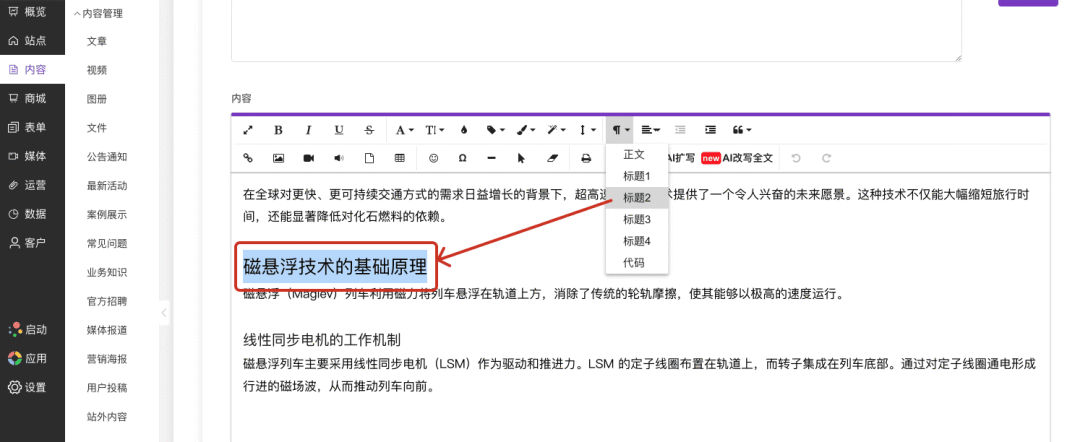Open the emoticons picker
The width and height of the screenshot is (1080, 442).
(433, 158)
